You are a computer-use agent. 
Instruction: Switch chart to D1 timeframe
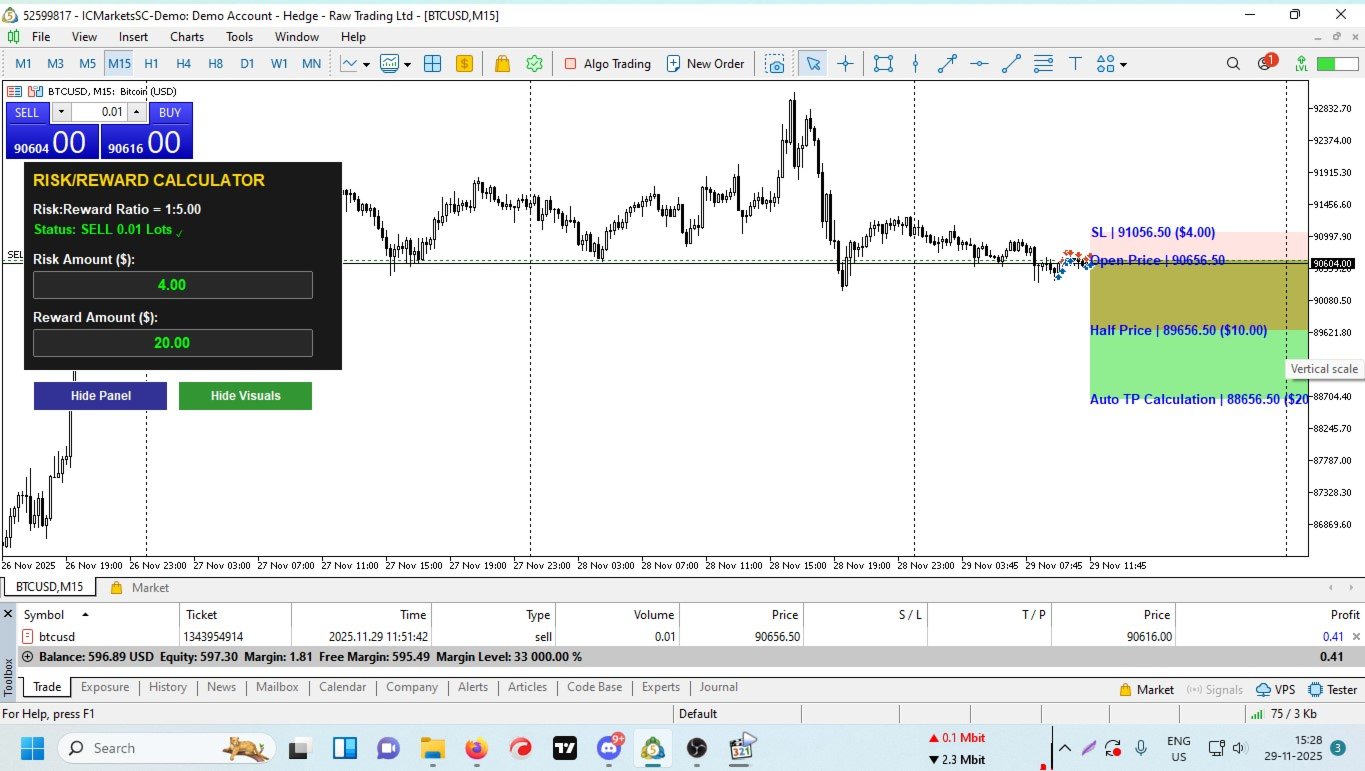point(247,64)
